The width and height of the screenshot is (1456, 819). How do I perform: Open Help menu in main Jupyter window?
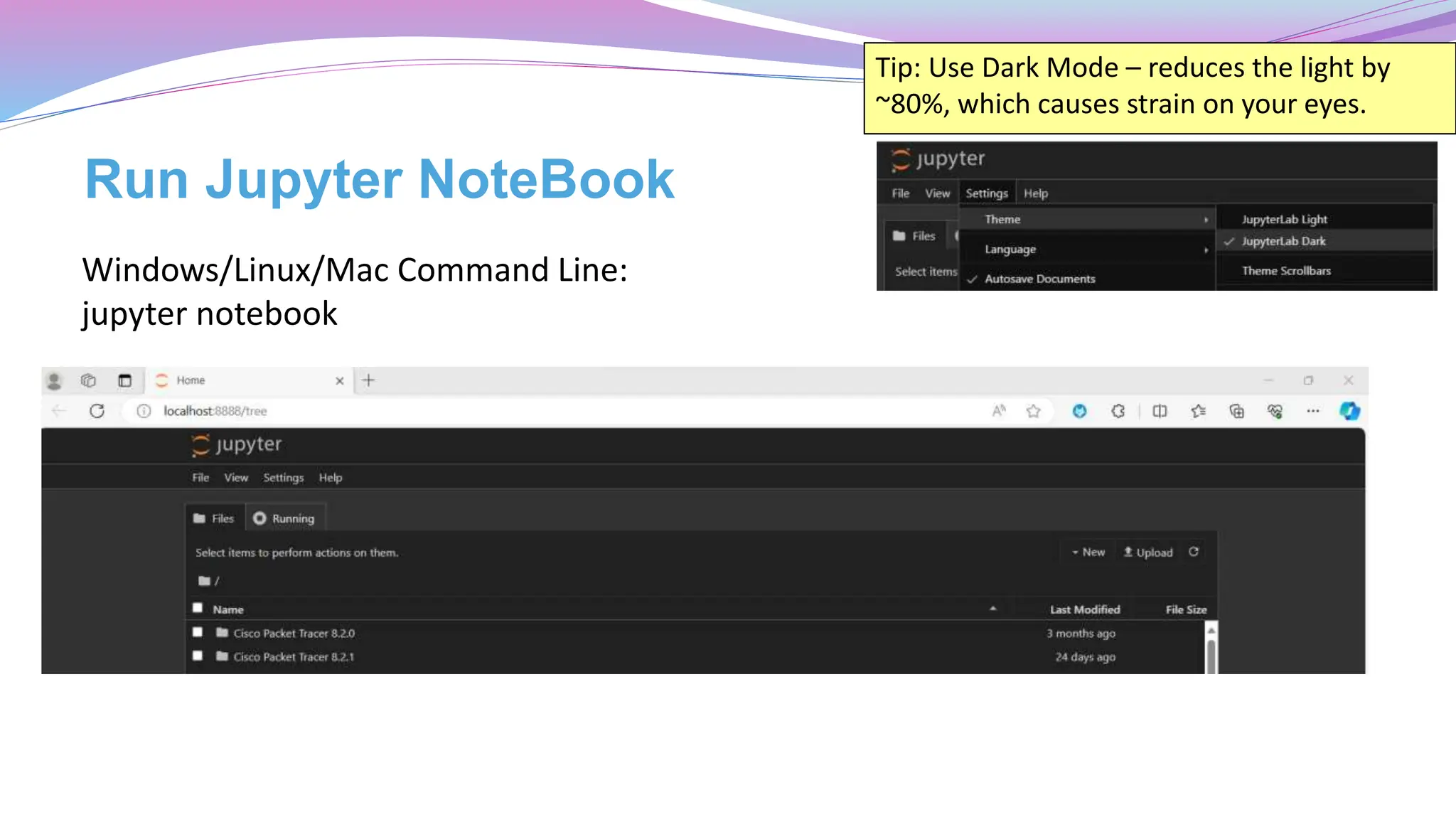[331, 478]
